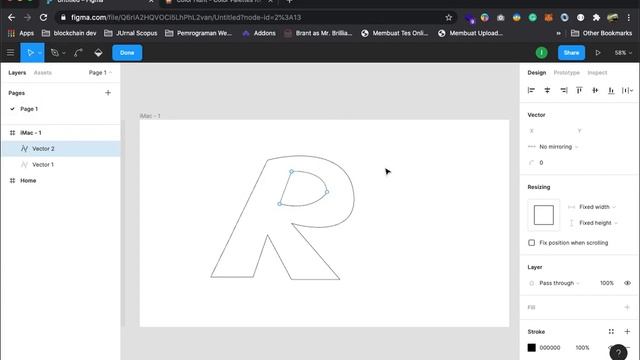Select the Home frame layer
The height and width of the screenshot is (360, 640).
[28, 180]
